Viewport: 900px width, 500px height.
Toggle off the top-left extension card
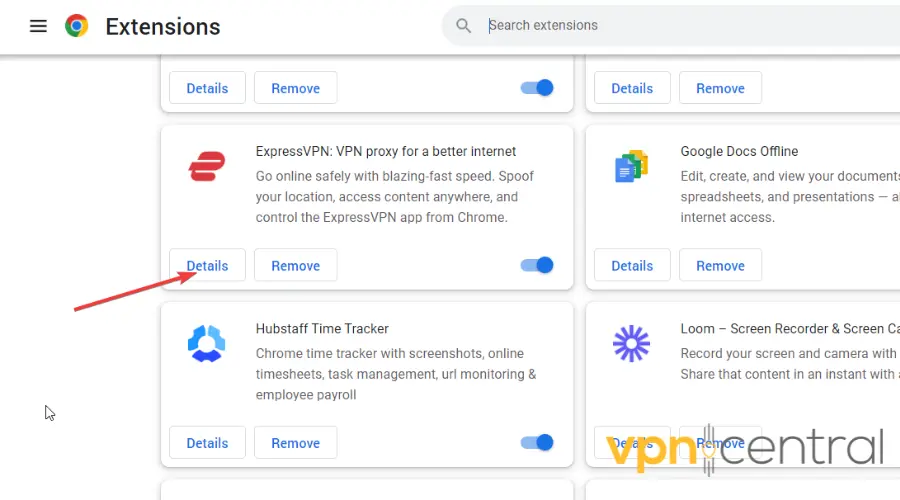point(538,88)
